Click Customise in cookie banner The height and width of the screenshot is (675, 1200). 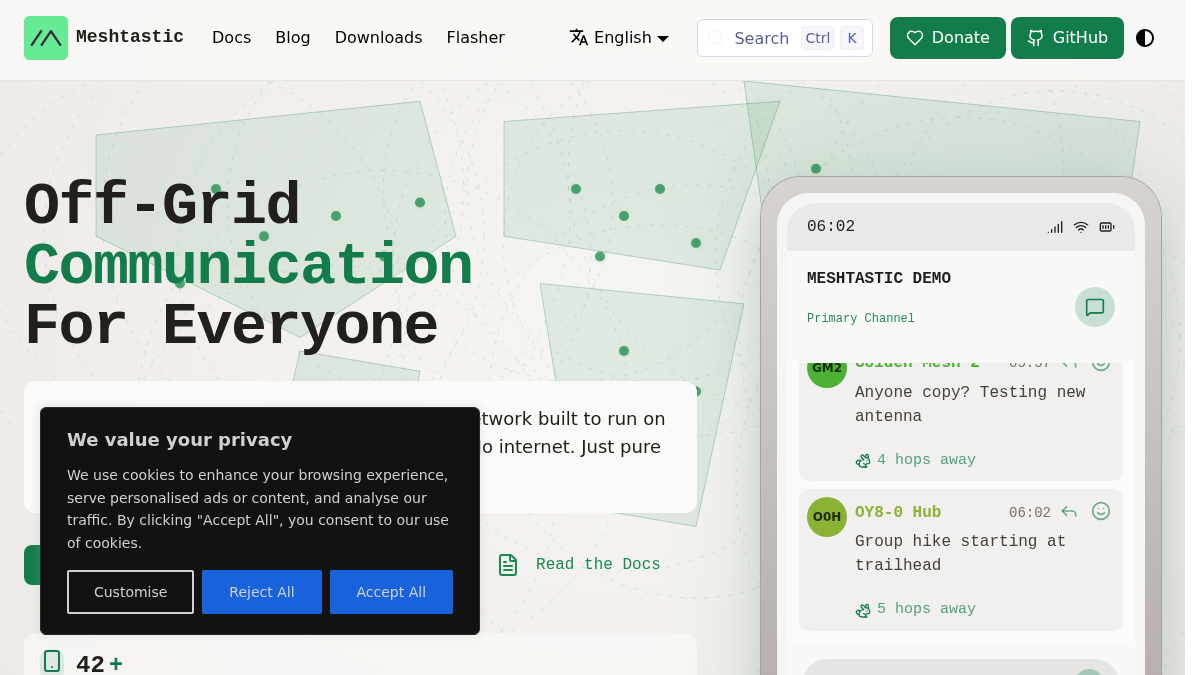(130, 592)
